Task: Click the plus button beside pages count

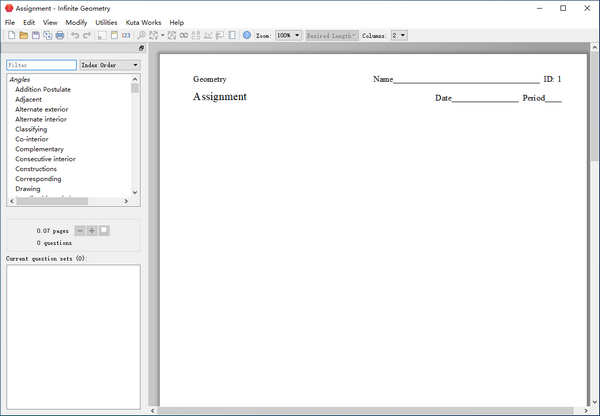Action: click(92, 231)
